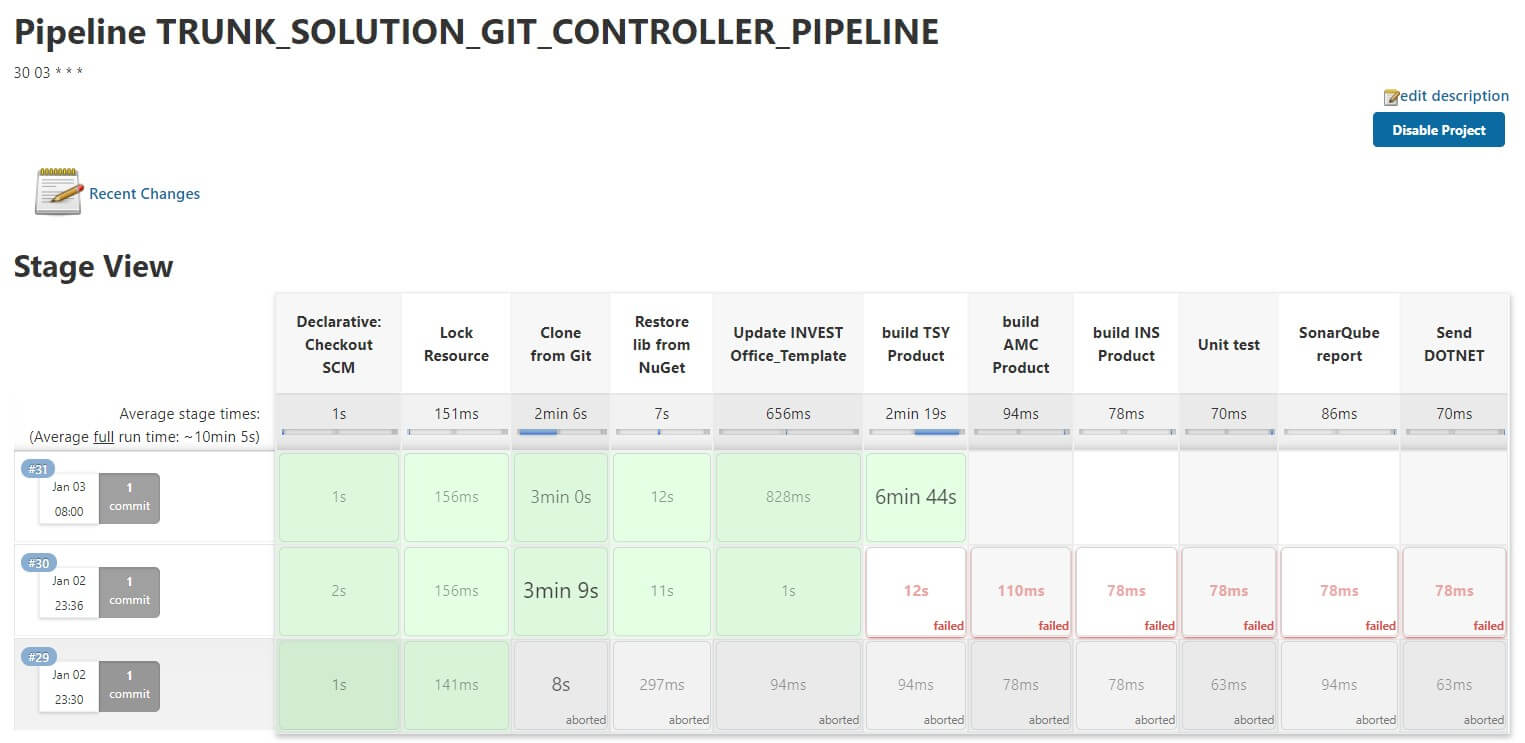Screen dimensions: 1525x743
Task: Open build #29 badge
Action: pos(39,657)
